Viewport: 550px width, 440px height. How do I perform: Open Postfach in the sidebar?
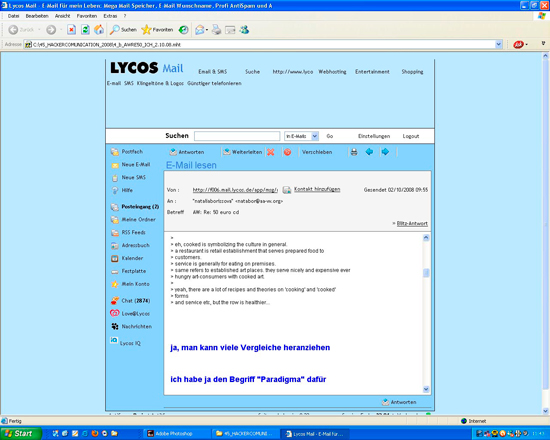pos(127,152)
